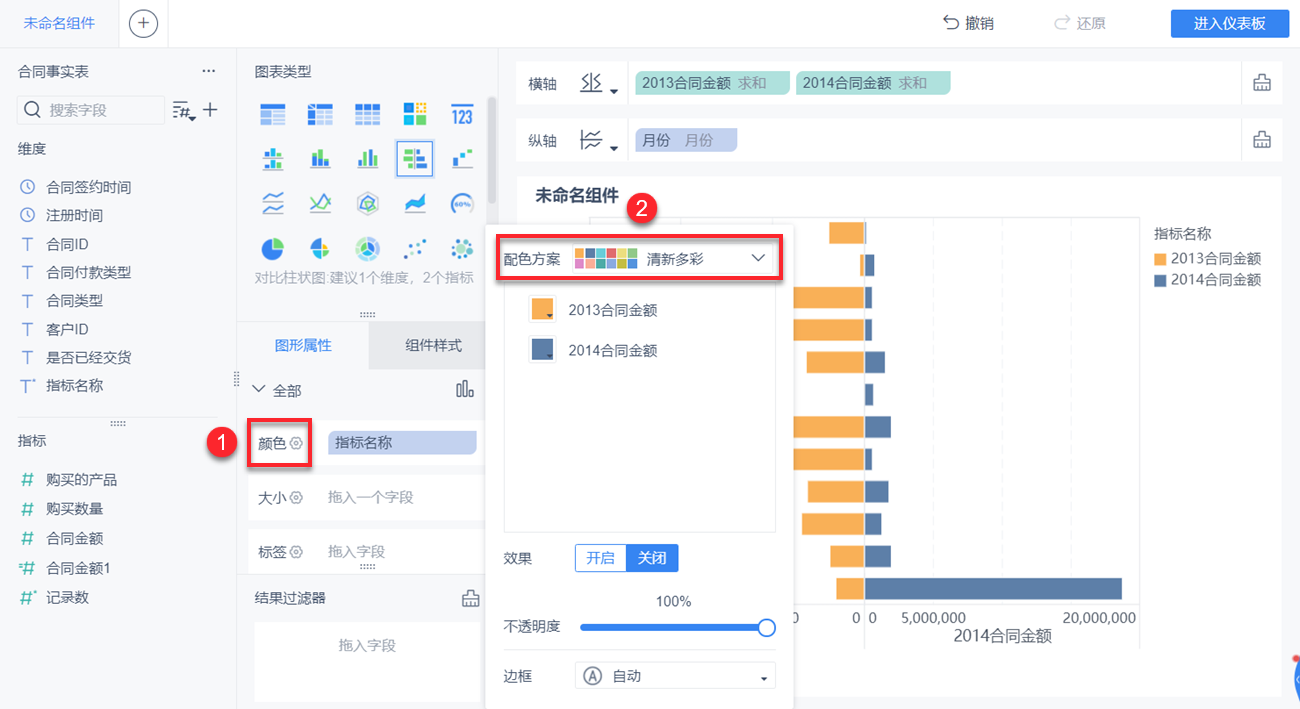
Task: Click the 2013合同金额 求和 pill on 横轴
Action: coord(713,83)
